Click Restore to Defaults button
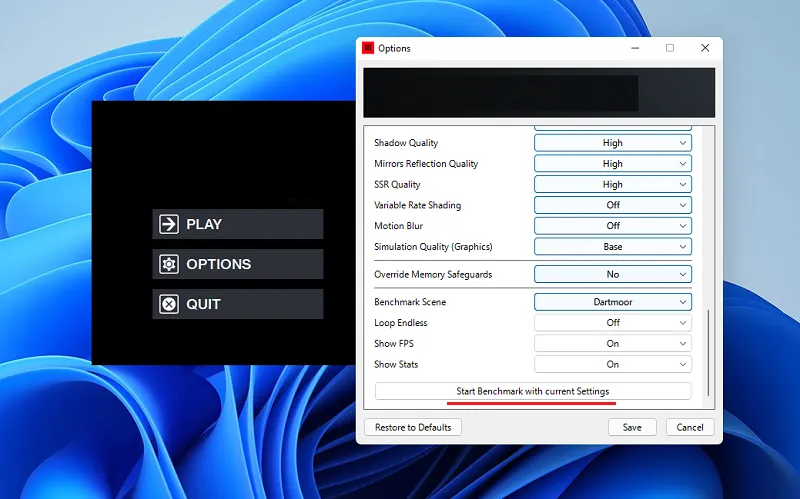Viewport: 800px width, 499px height. coord(413,427)
